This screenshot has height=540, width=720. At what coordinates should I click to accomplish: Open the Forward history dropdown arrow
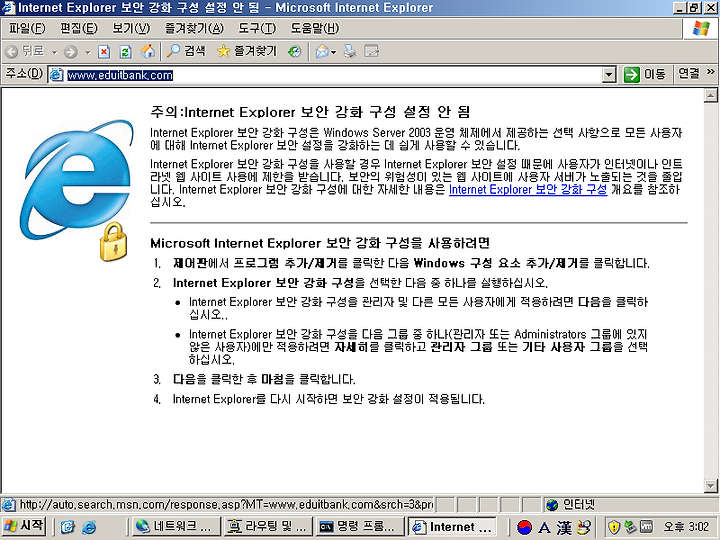pyautogui.click(x=87, y=52)
